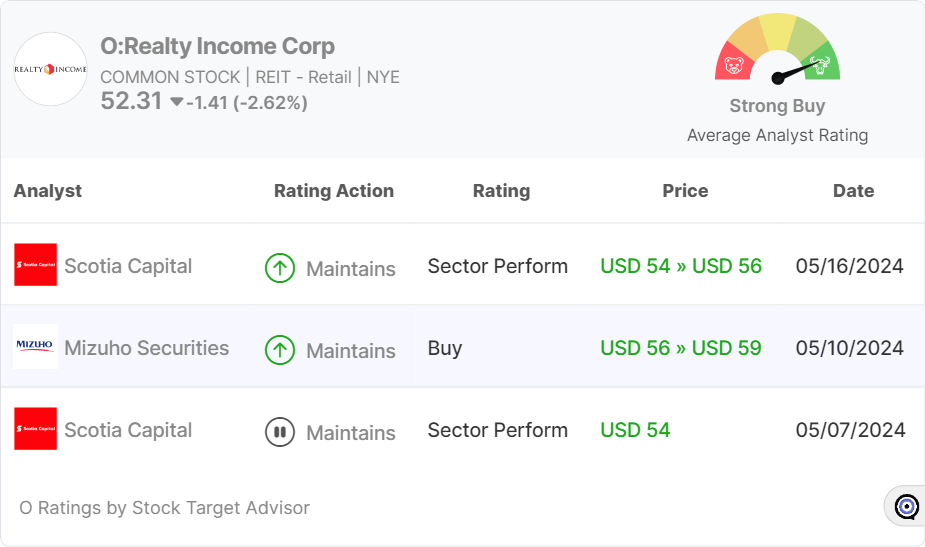The image size is (925, 547).
Task: Click the Realty Income company logo
Action: point(50,70)
